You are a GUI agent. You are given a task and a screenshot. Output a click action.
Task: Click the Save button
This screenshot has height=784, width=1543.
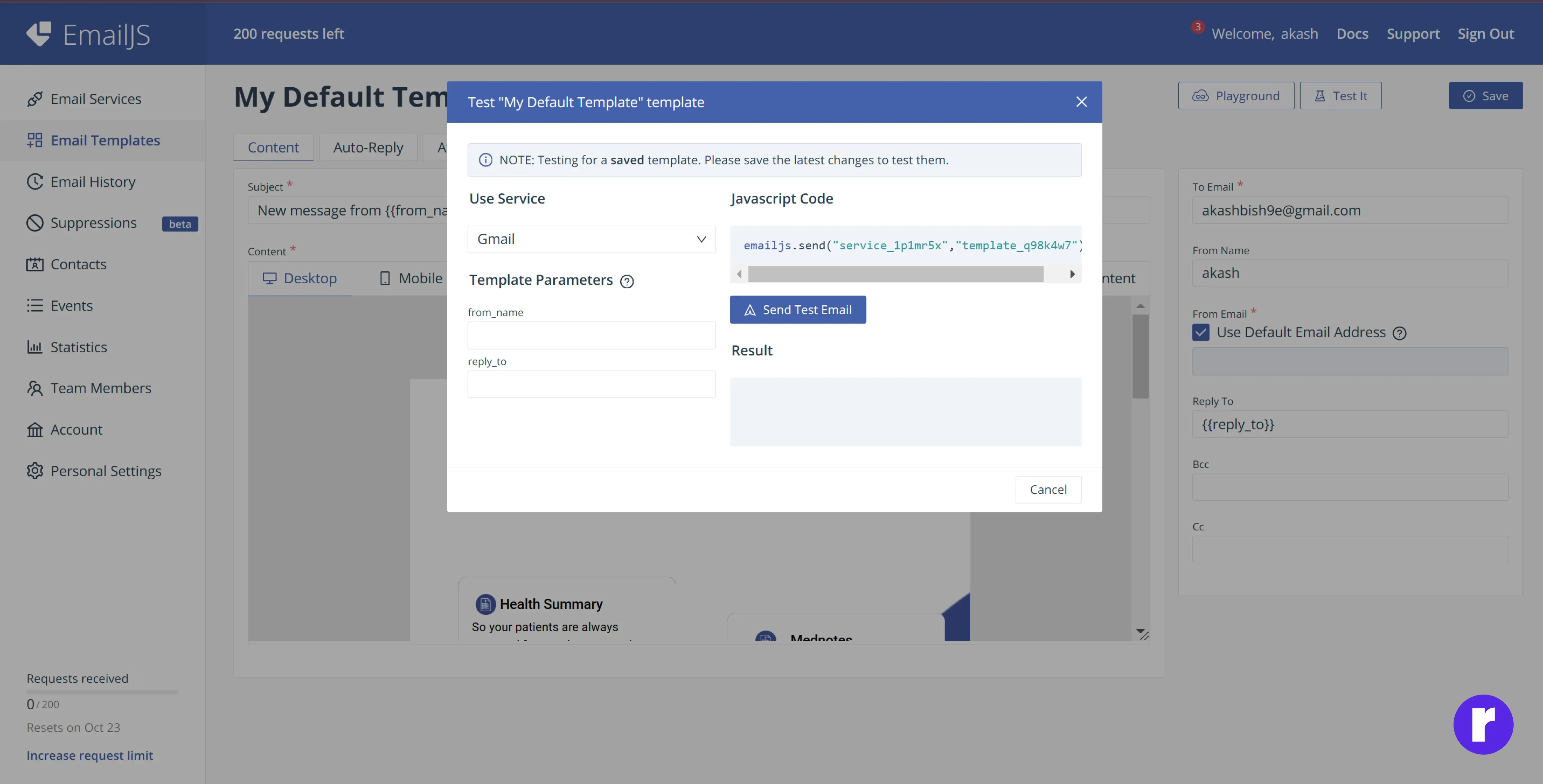point(1485,96)
